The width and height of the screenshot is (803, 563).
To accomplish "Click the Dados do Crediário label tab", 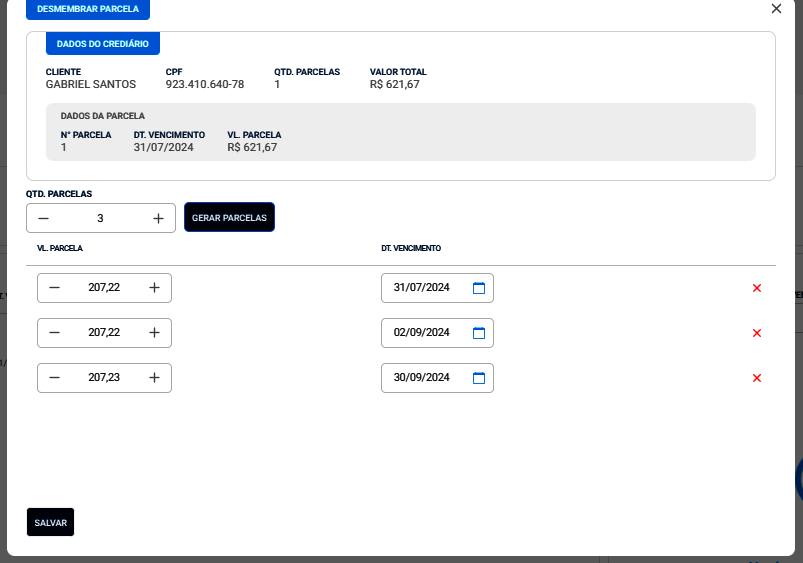I will pyautogui.click(x=103, y=44).
